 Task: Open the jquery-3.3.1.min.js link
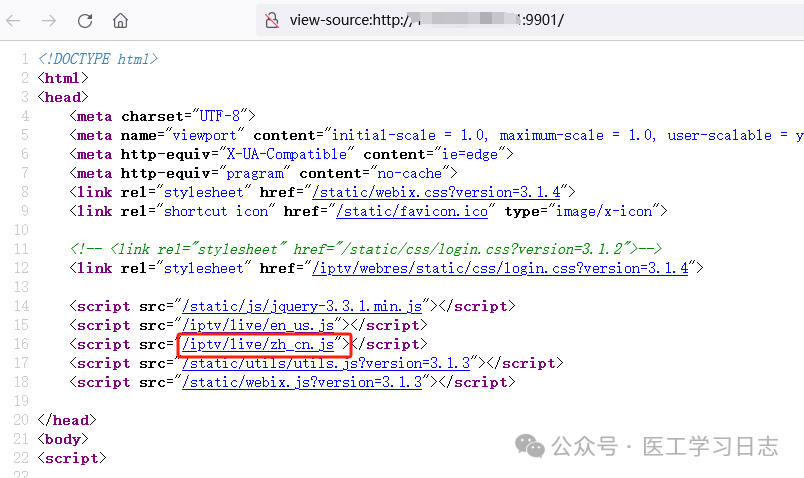(302, 306)
